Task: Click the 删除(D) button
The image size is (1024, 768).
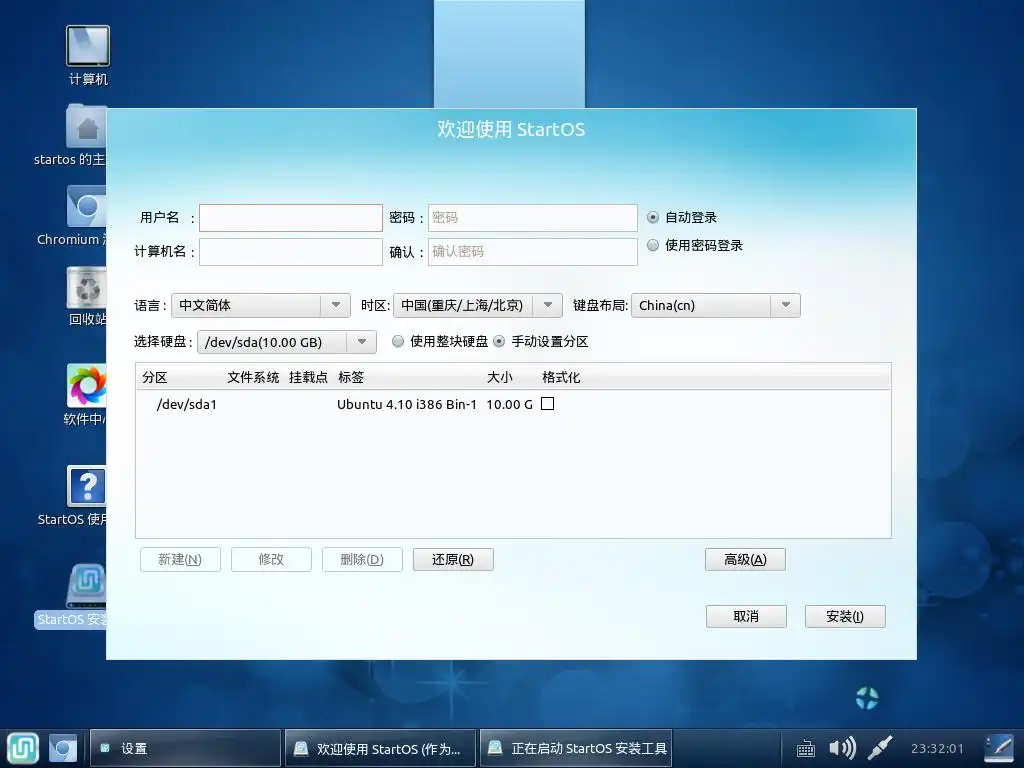Action: (x=362, y=560)
